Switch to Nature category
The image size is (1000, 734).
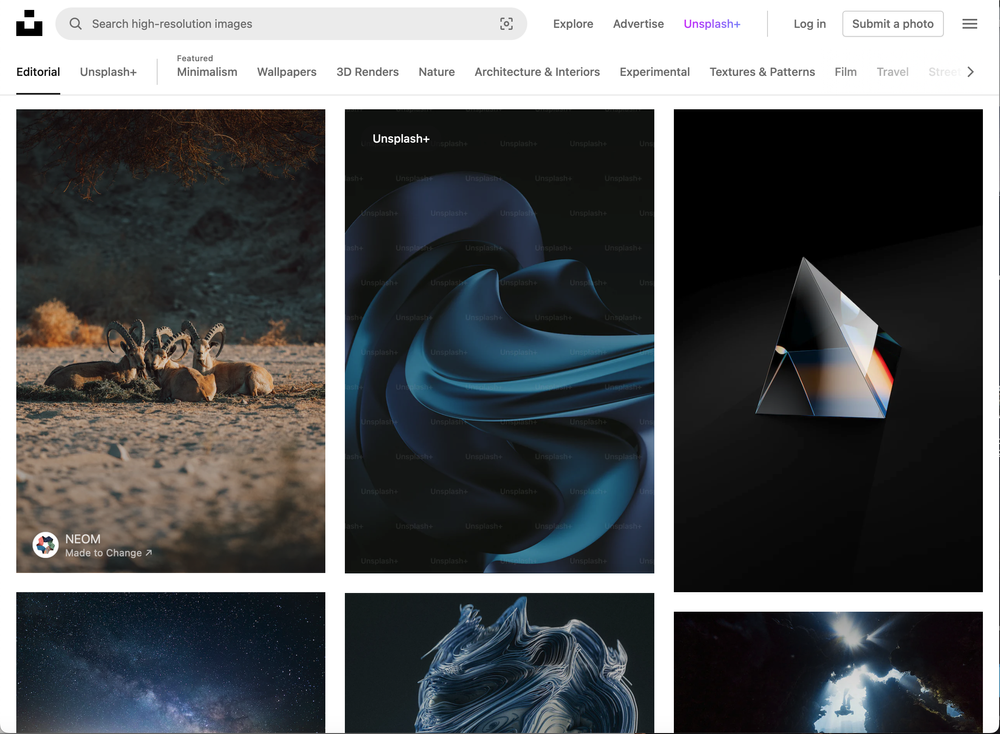(436, 72)
